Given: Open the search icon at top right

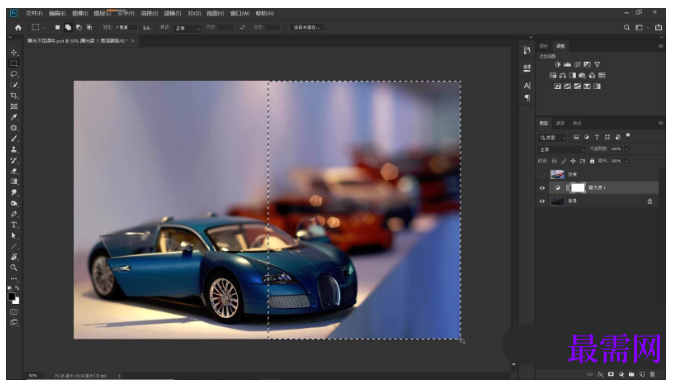Looking at the screenshot, I should pos(627,27).
